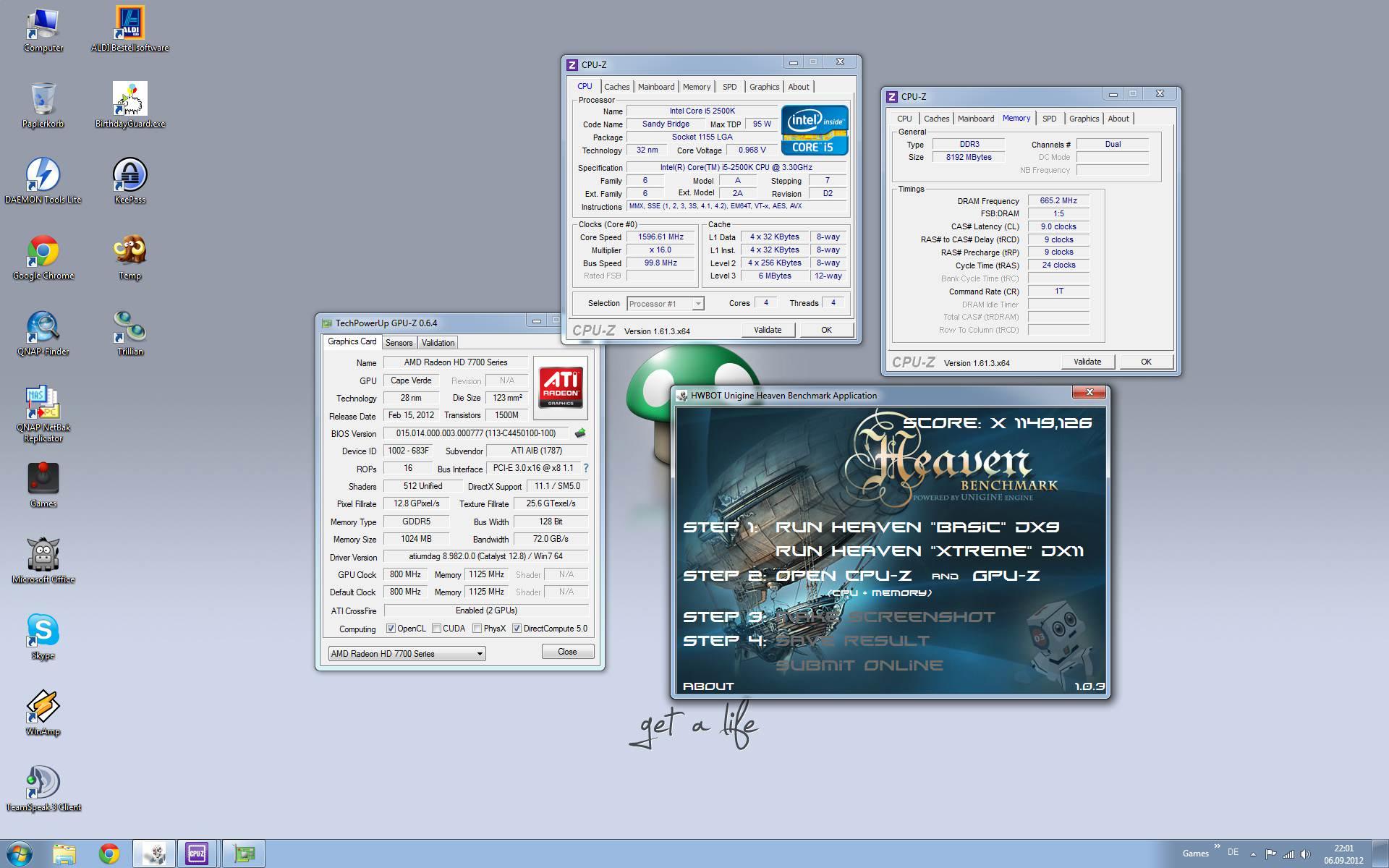Open Trillian desktop shortcut
1389x868 pixels.
pyautogui.click(x=130, y=333)
